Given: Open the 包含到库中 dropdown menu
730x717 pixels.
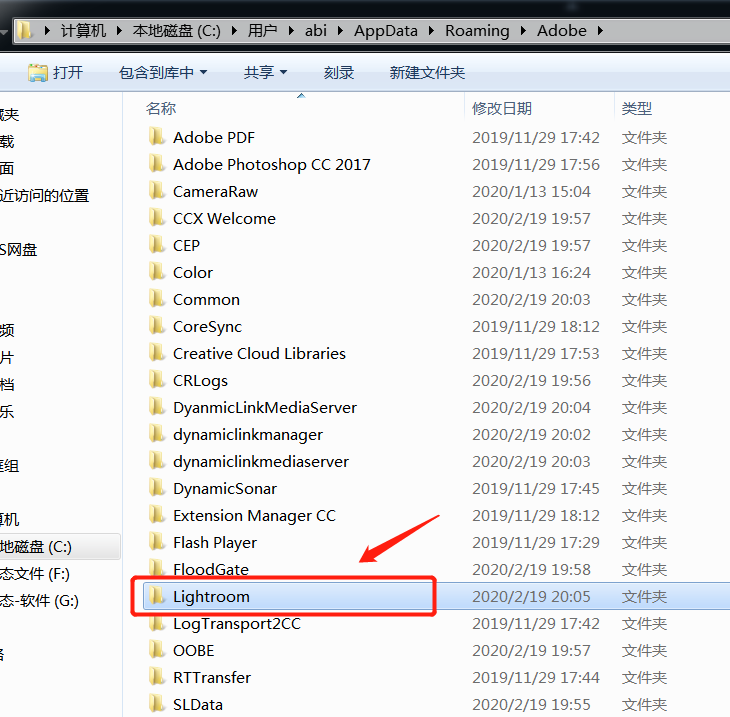Looking at the screenshot, I should (x=162, y=73).
